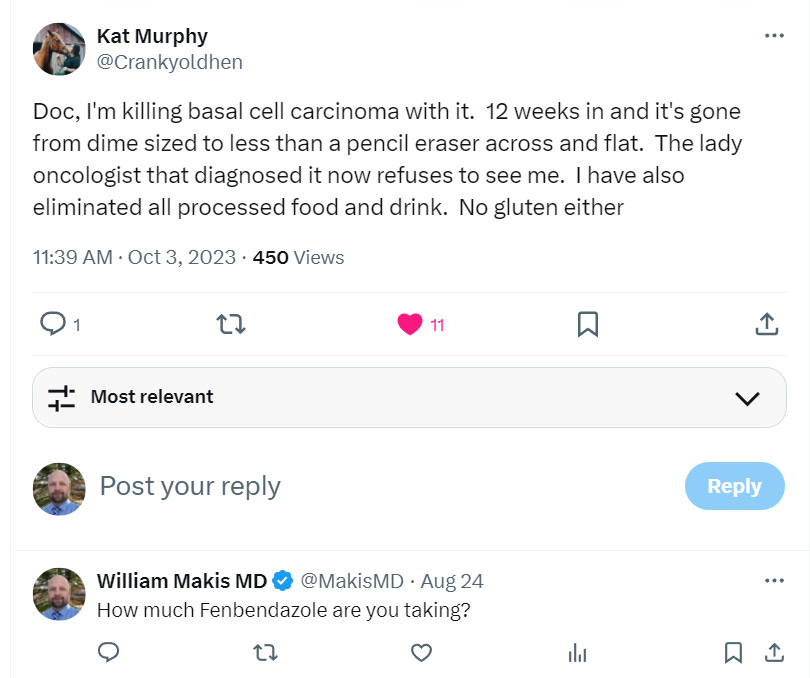Viewport: 810px width, 678px height.
Task: Reply to William Makis's Fenbendazole comment
Action: 109,653
